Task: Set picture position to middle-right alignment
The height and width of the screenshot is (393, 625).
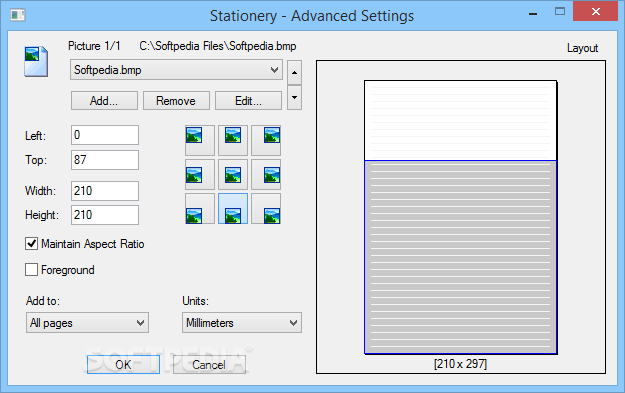Action: pos(266,175)
